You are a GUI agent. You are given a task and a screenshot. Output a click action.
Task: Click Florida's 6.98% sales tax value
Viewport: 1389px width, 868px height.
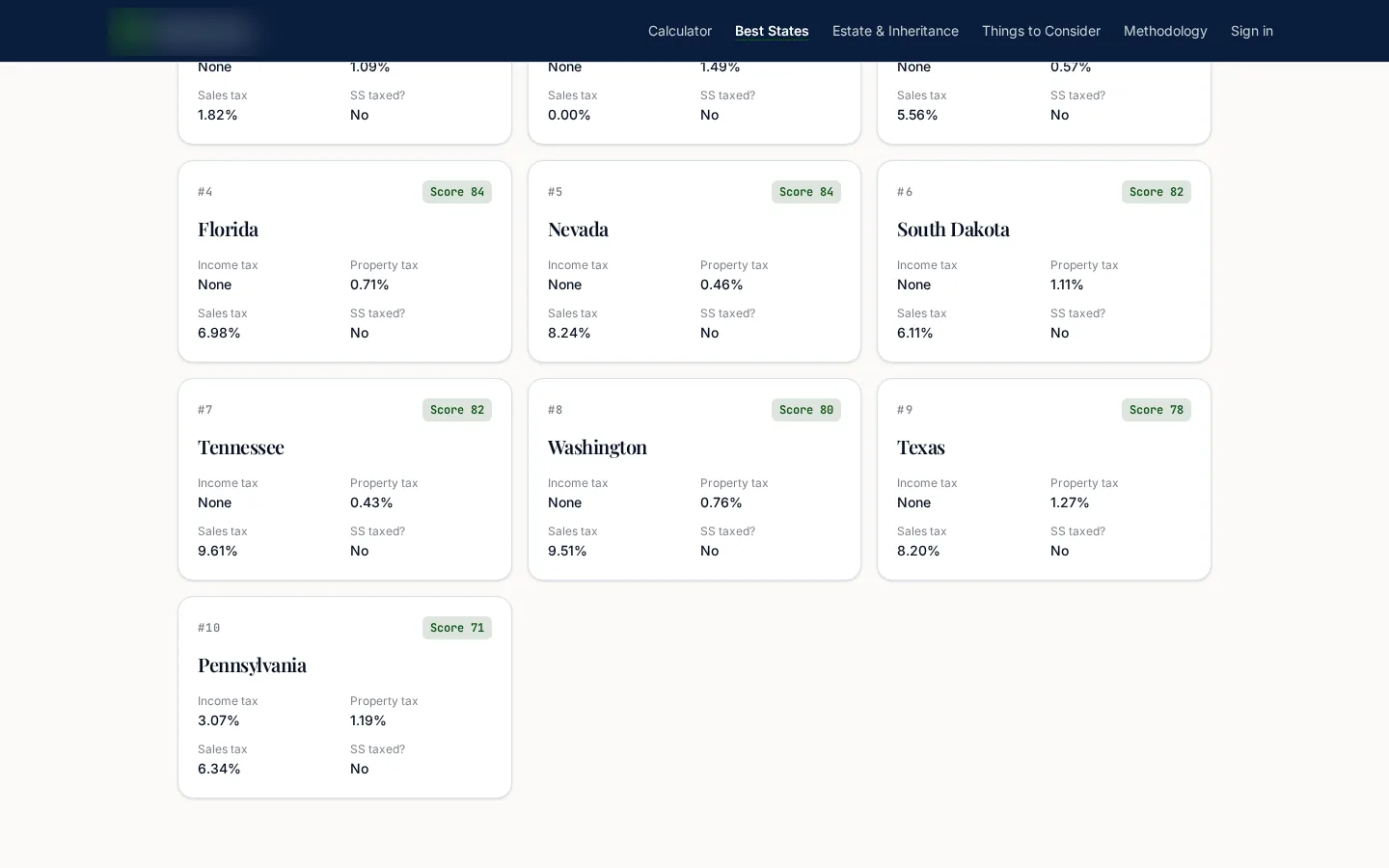(219, 333)
